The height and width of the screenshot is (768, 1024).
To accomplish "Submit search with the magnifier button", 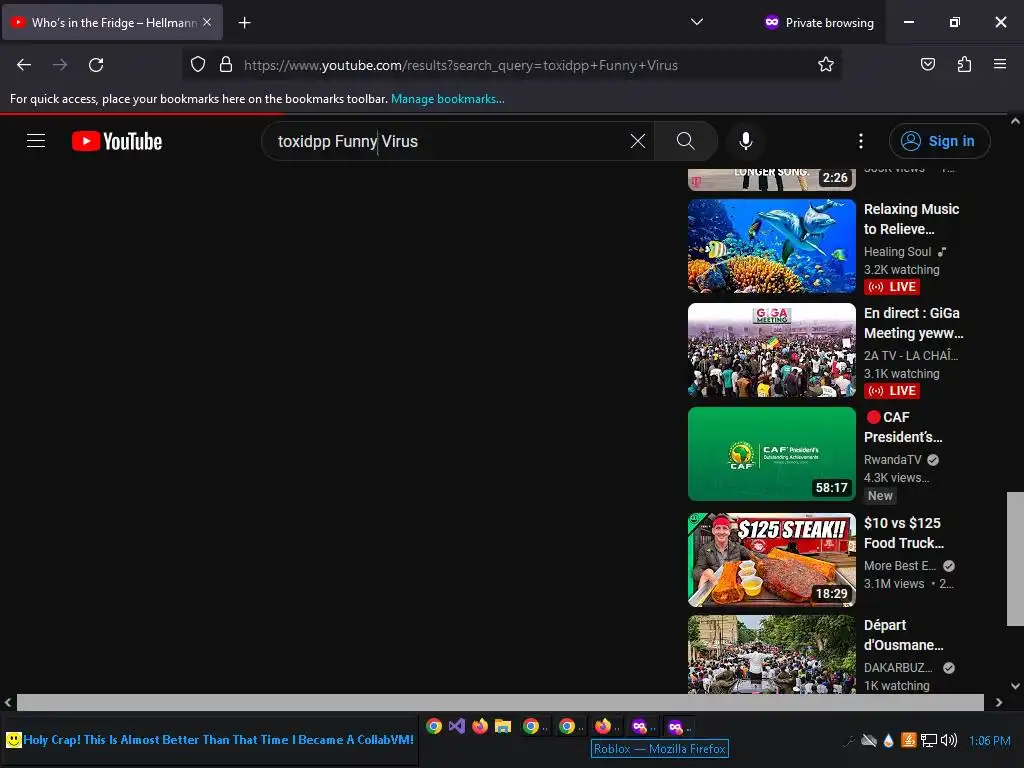I will pos(686,141).
